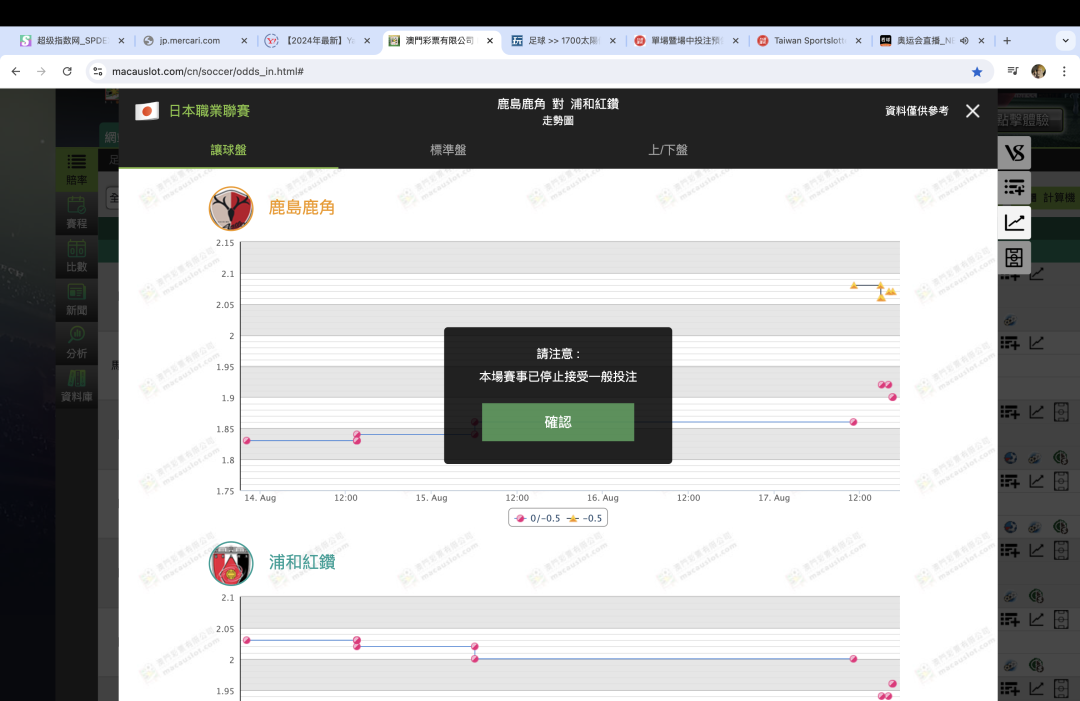Open a new browser tab
The image size is (1080, 701).
[1007, 41]
